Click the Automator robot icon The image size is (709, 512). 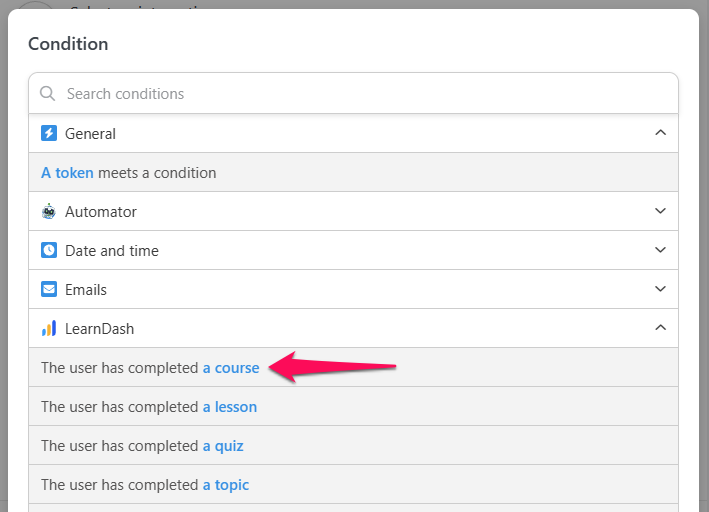tap(49, 211)
